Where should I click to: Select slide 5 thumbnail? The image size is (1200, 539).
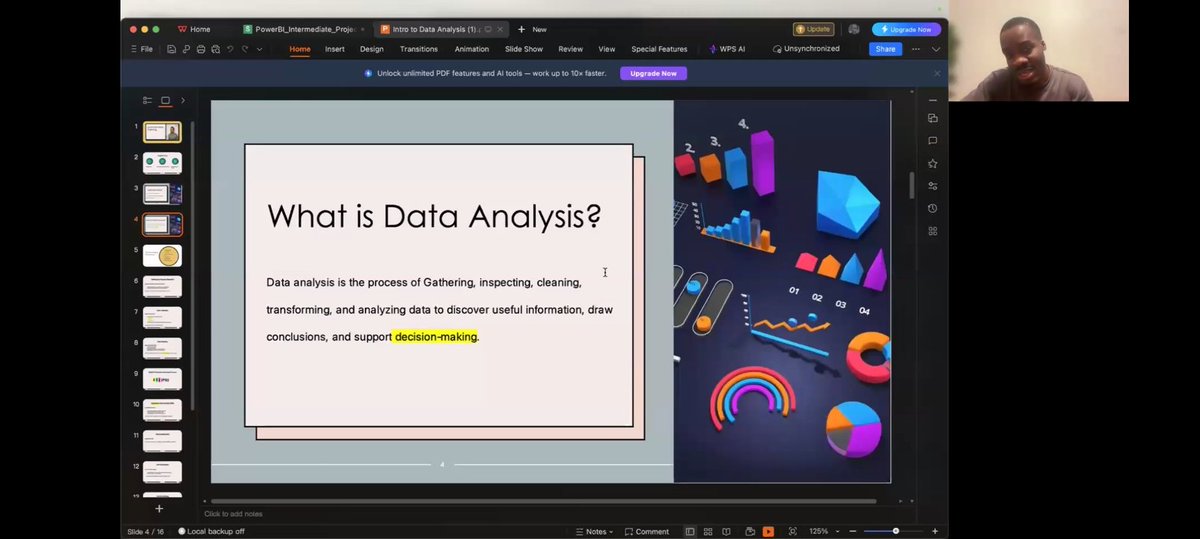click(x=162, y=256)
